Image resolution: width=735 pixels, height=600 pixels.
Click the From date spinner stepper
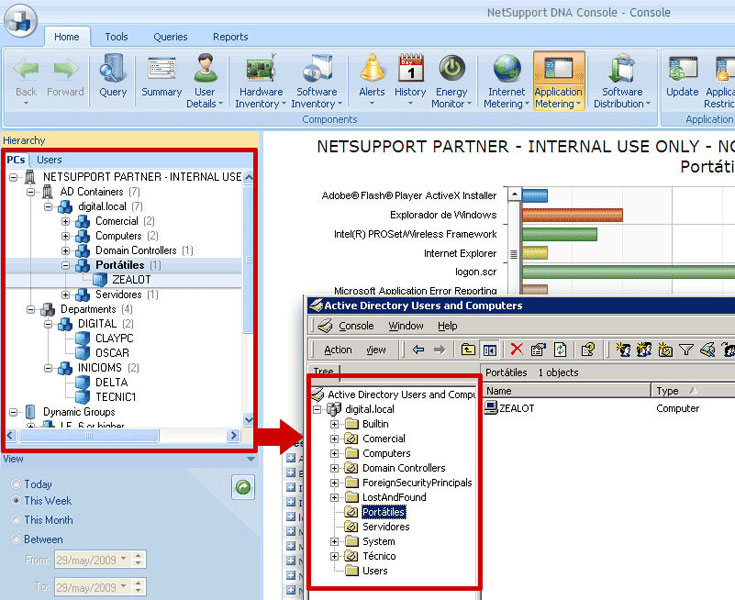(138, 559)
